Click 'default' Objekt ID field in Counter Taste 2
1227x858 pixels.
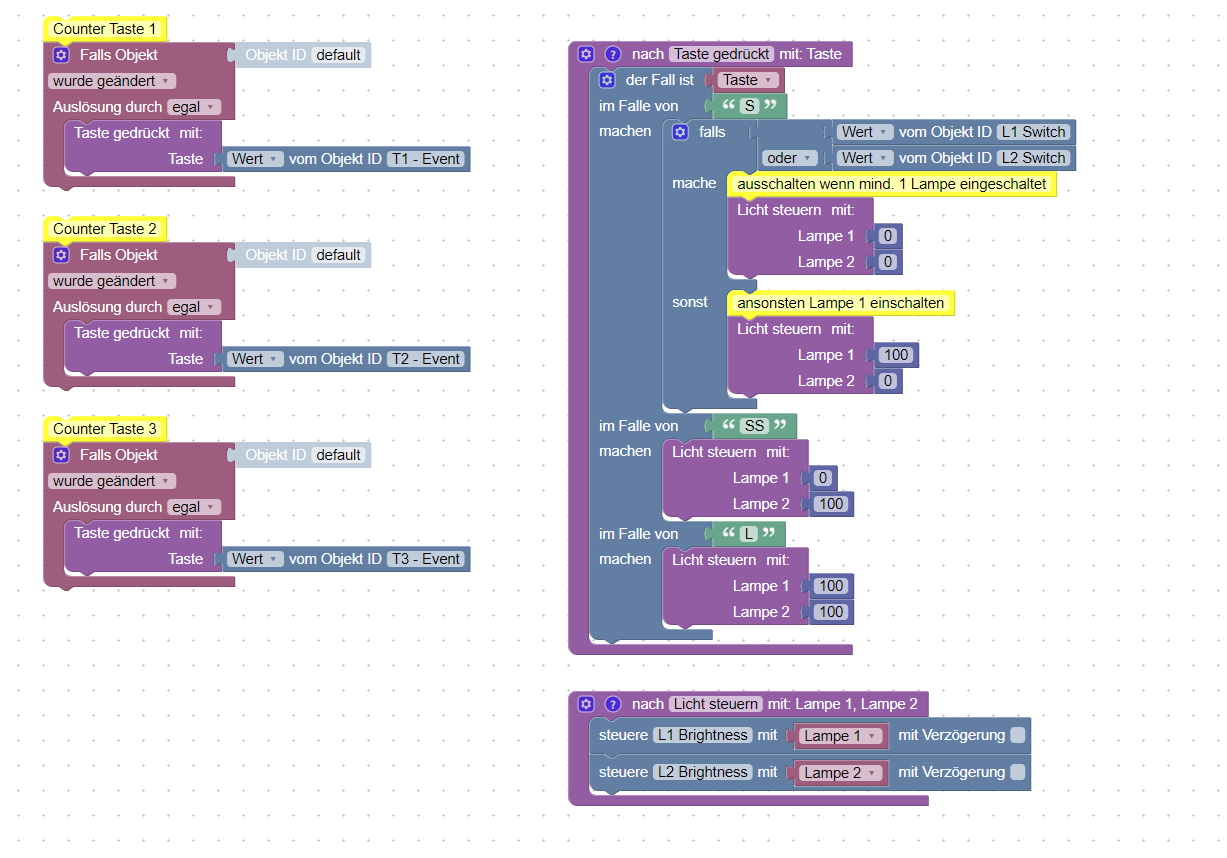point(338,255)
